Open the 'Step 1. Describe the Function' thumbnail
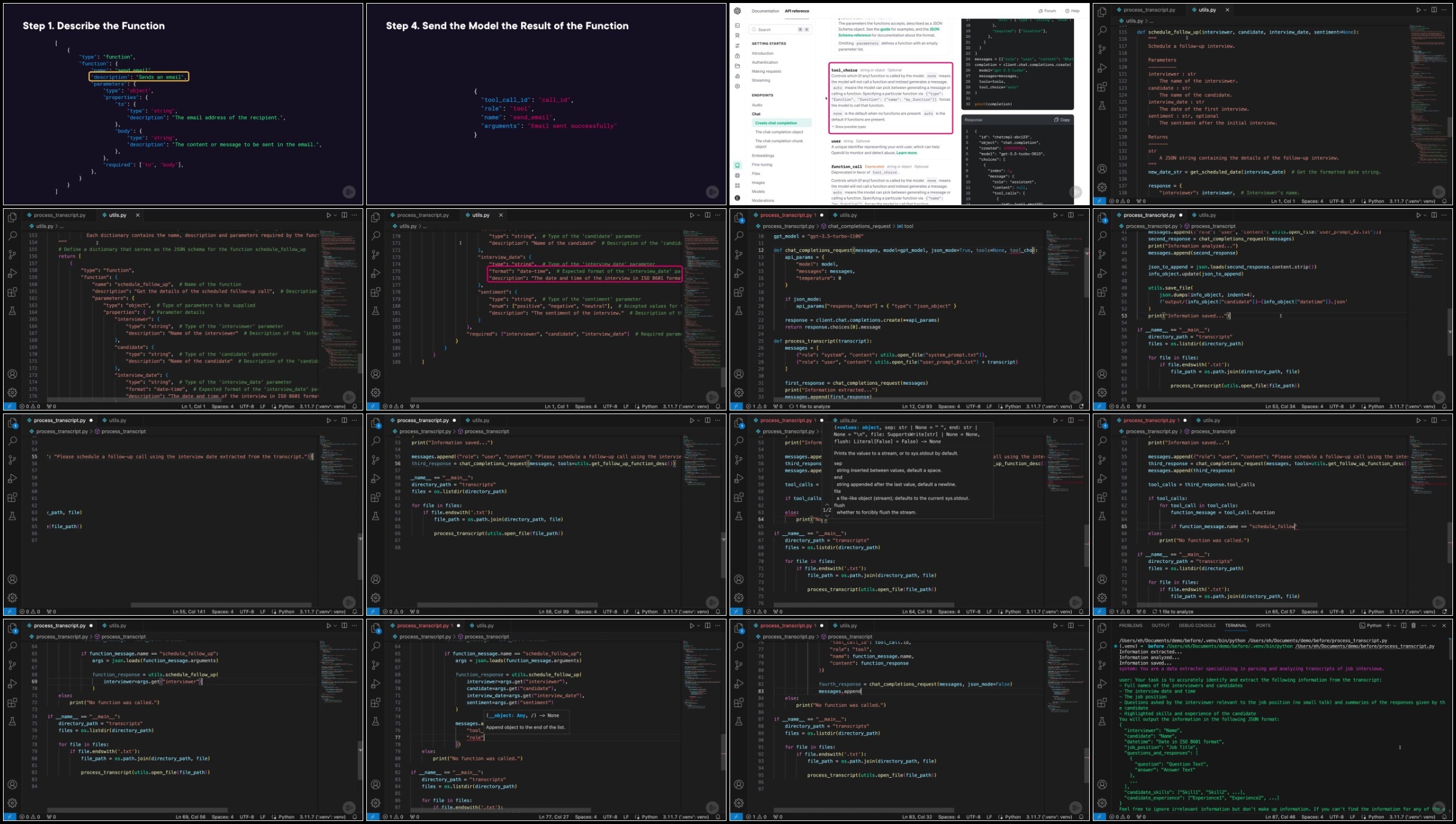The image size is (1456, 824). point(183,104)
